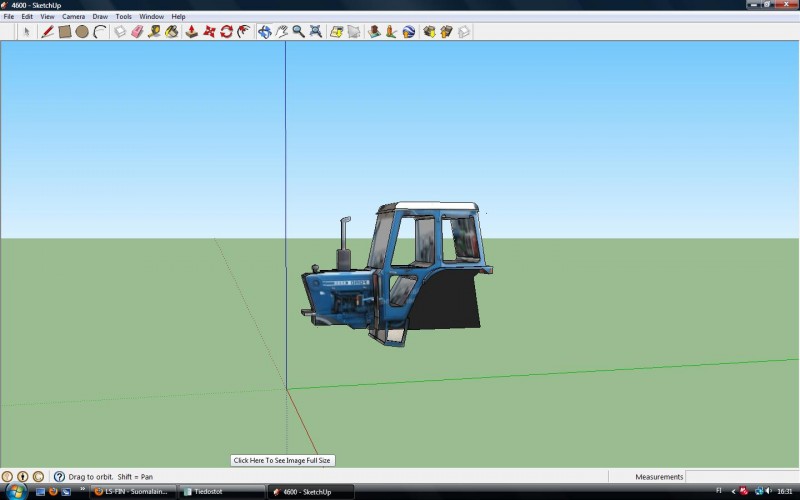Click the first status bar circle icon
800x500 pixels.
tap(7, 477)
